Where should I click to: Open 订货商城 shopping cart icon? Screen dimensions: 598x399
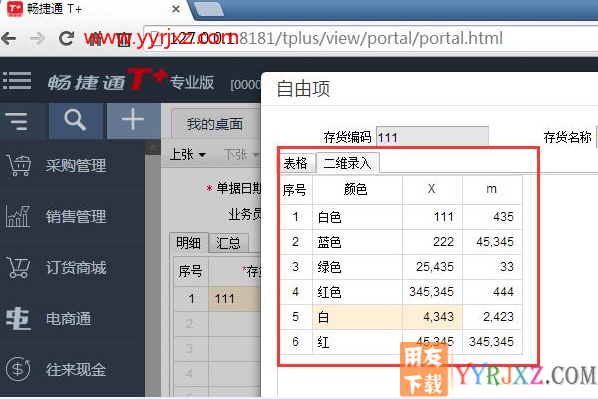[18, 267]
